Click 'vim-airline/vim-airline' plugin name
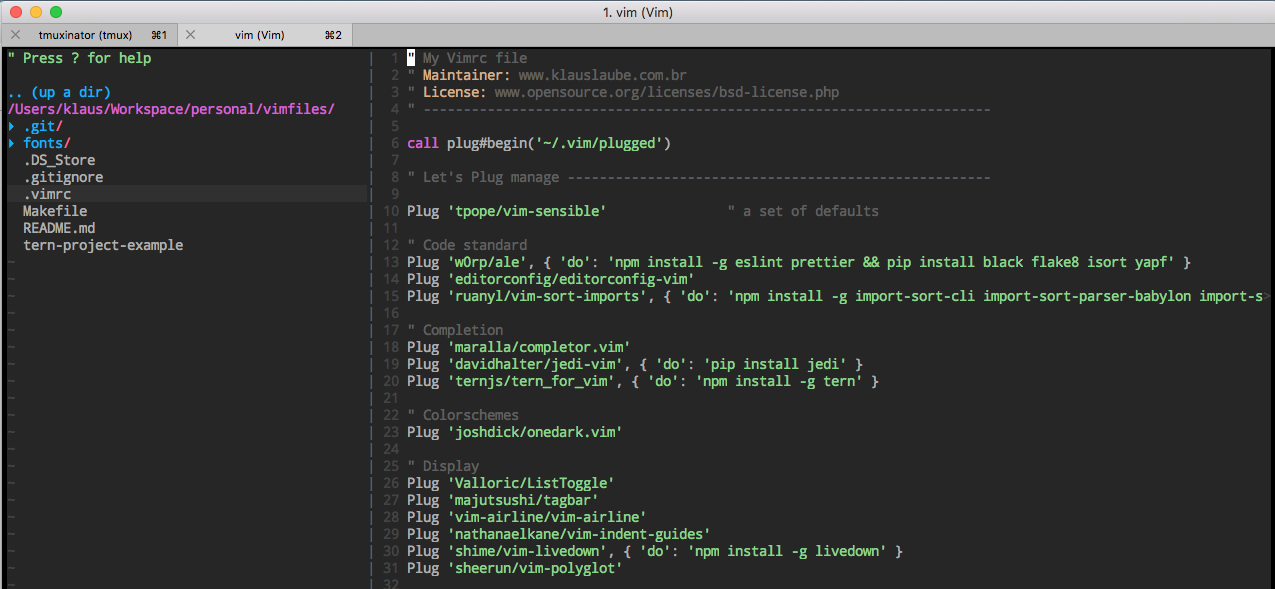 pos(547,517)
